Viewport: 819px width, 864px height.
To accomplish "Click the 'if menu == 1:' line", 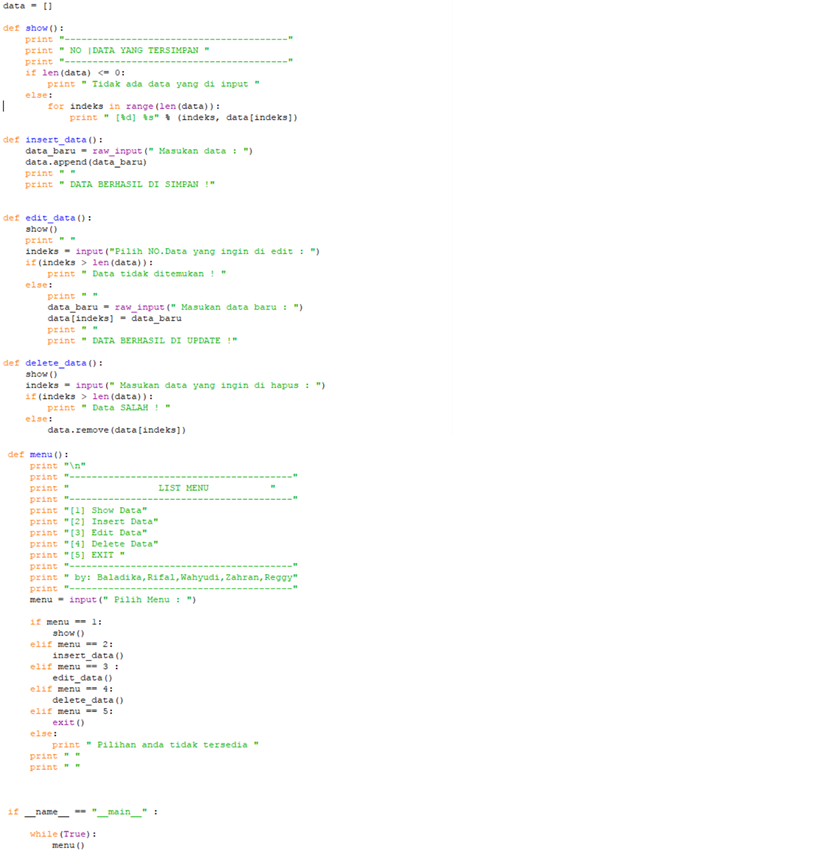I will [66, 622].
